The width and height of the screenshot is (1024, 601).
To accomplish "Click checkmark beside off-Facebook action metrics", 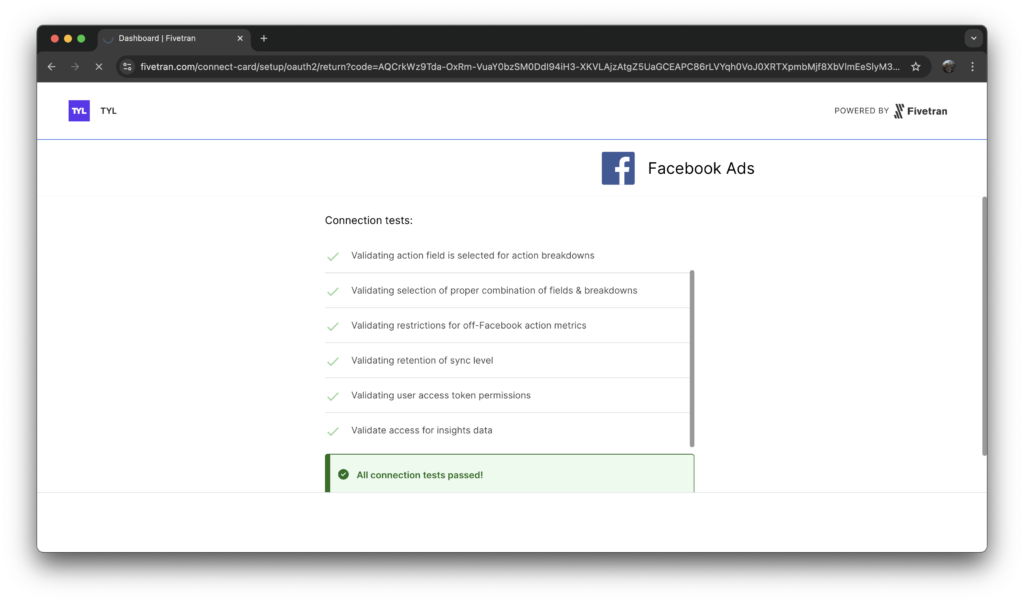I will [x=333, y=326].
